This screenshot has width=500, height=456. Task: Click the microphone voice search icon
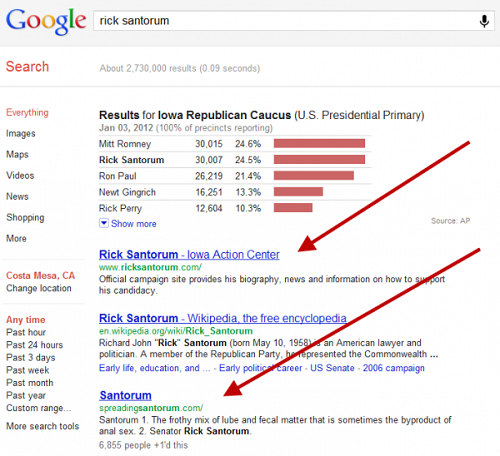coord(484,21)
